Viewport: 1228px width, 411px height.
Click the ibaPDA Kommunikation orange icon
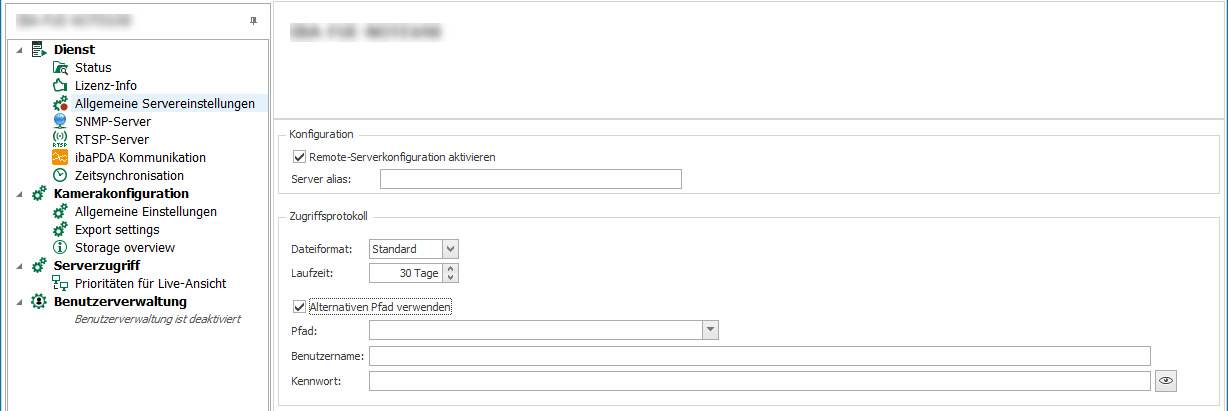click(60, 157)
